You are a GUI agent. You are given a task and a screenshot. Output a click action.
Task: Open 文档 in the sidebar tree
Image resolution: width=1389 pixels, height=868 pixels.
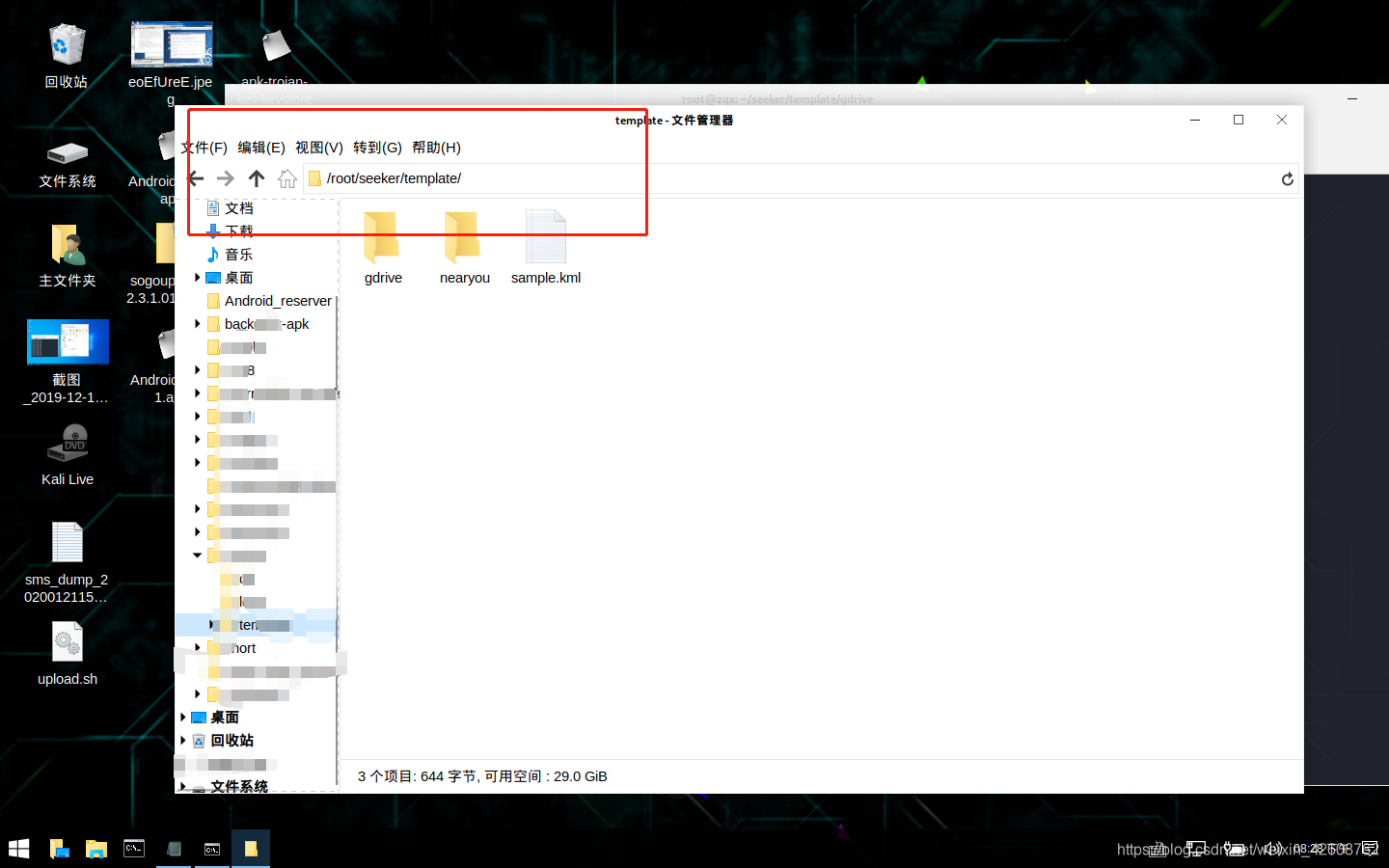[x=239, y=208]
